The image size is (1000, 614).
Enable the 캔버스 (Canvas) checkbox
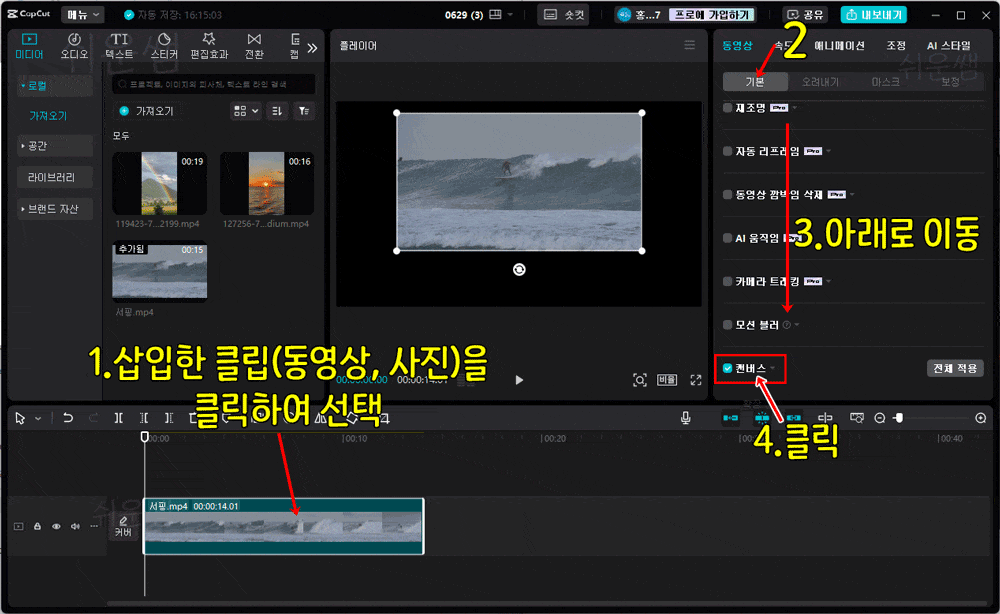point(729,368)
